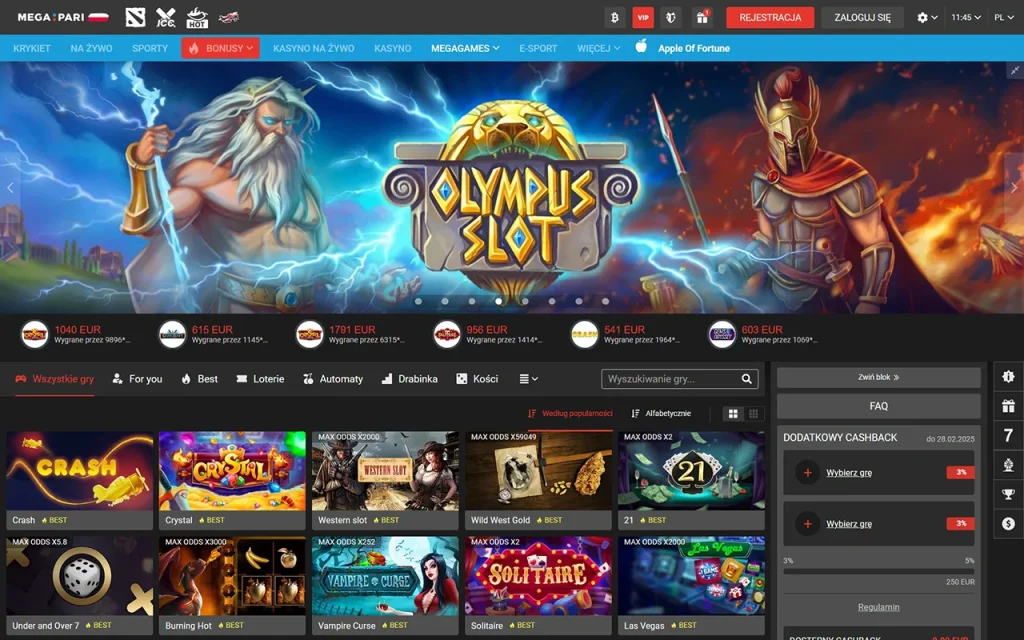Click the 1040 EUR winner game avatar
Screen dimensions: 1024x640
(35, 334)
